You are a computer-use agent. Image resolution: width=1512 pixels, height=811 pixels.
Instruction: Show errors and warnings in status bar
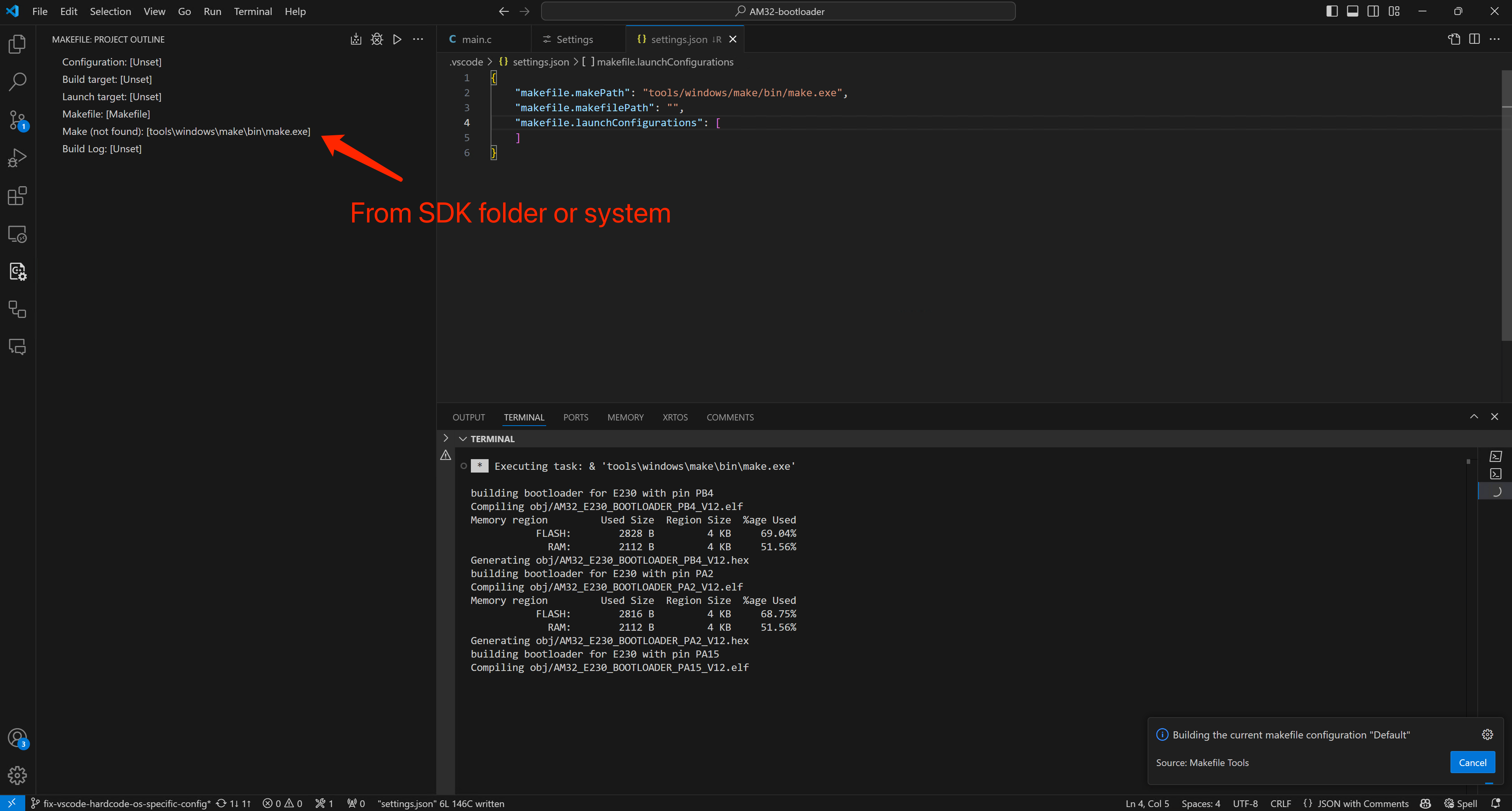point(282,804)
